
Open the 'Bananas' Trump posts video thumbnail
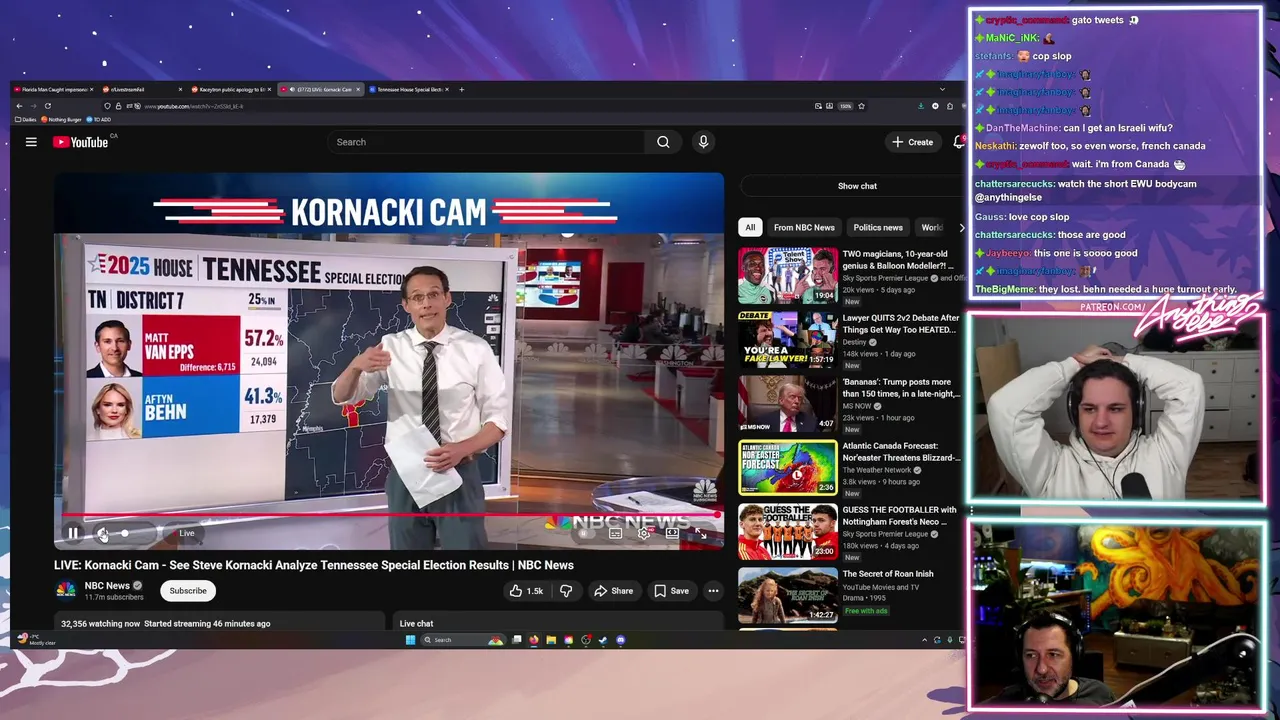tap(788, 403)
